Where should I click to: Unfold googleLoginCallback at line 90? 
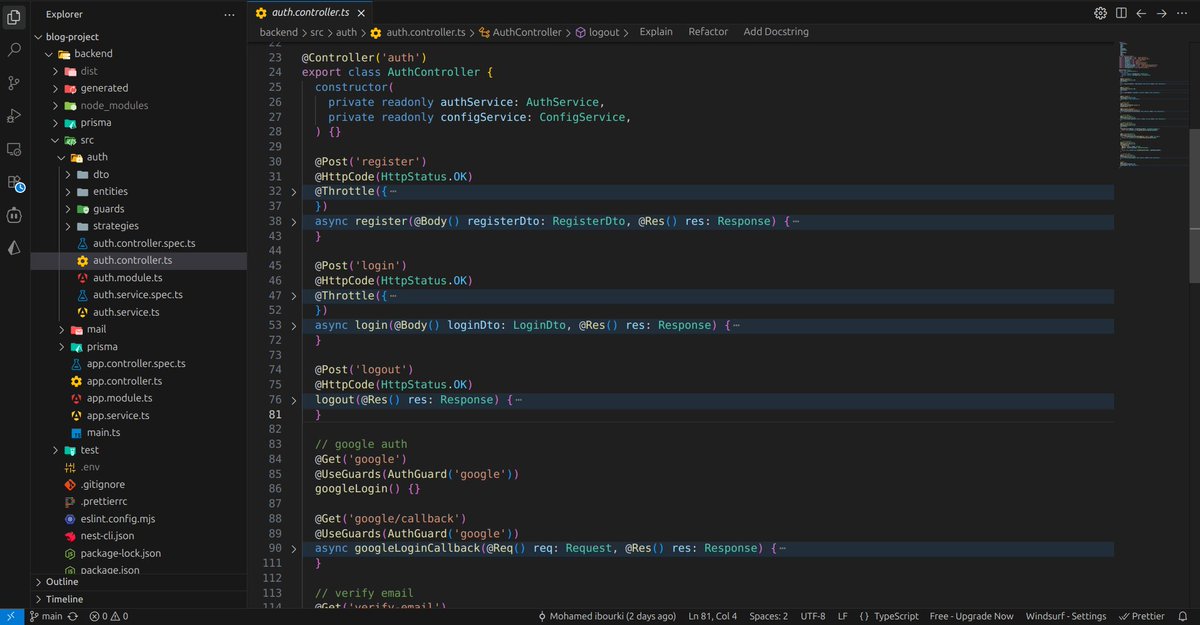pos(293,549)
